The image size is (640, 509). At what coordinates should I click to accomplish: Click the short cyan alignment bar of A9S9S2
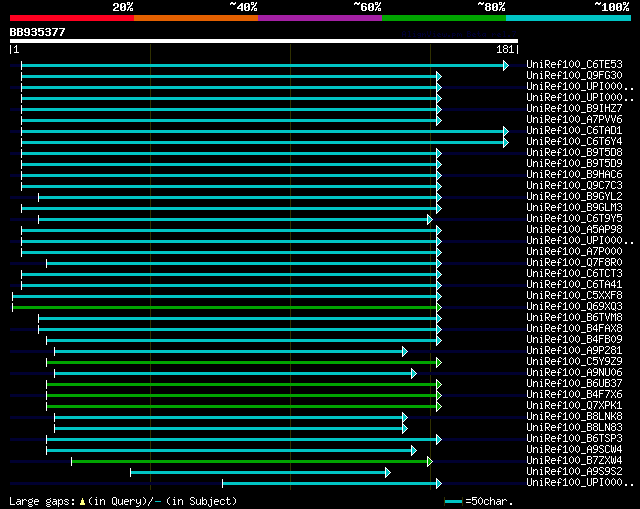[260, 473]
